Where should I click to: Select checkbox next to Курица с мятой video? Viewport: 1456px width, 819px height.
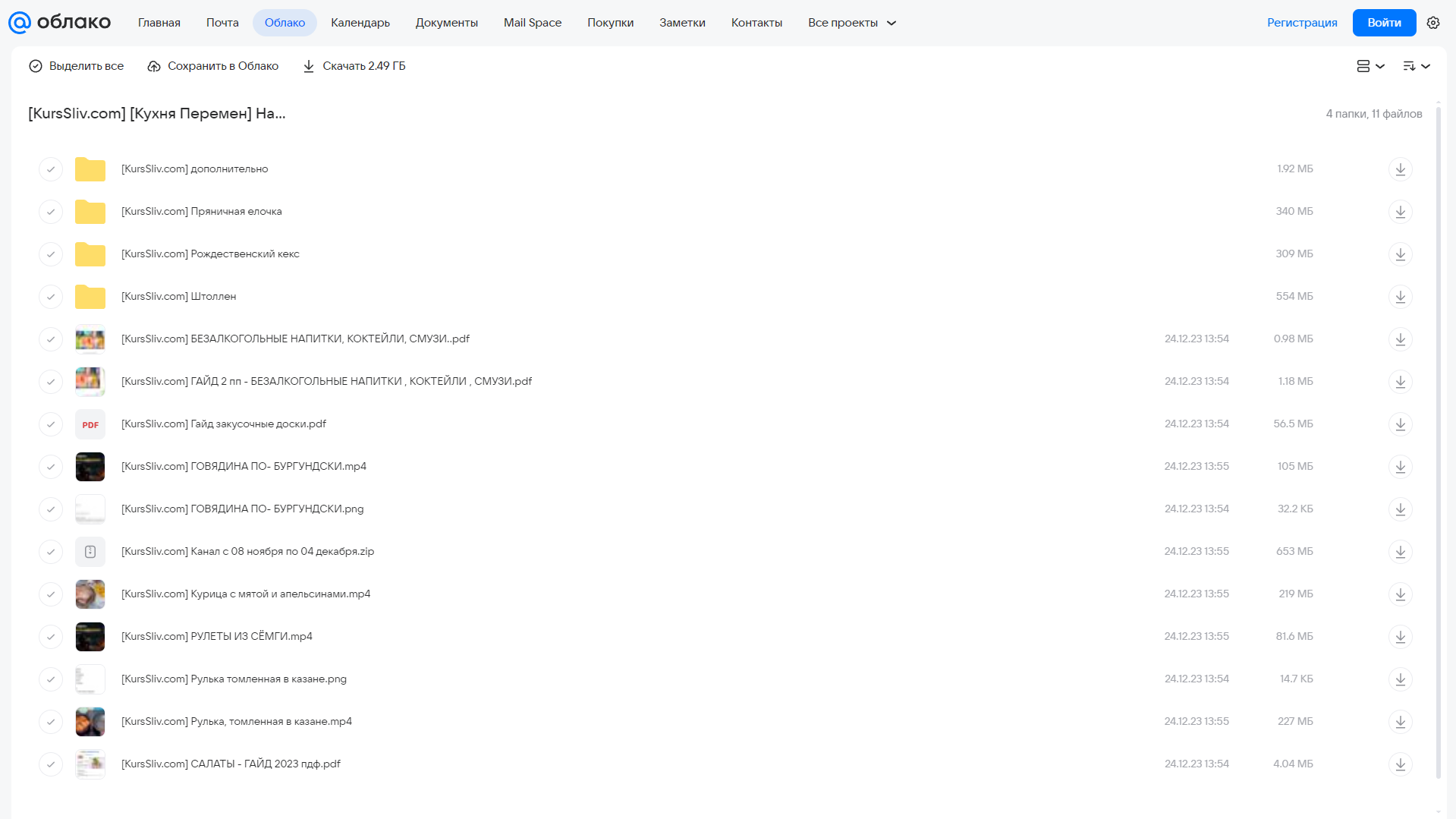51,594
